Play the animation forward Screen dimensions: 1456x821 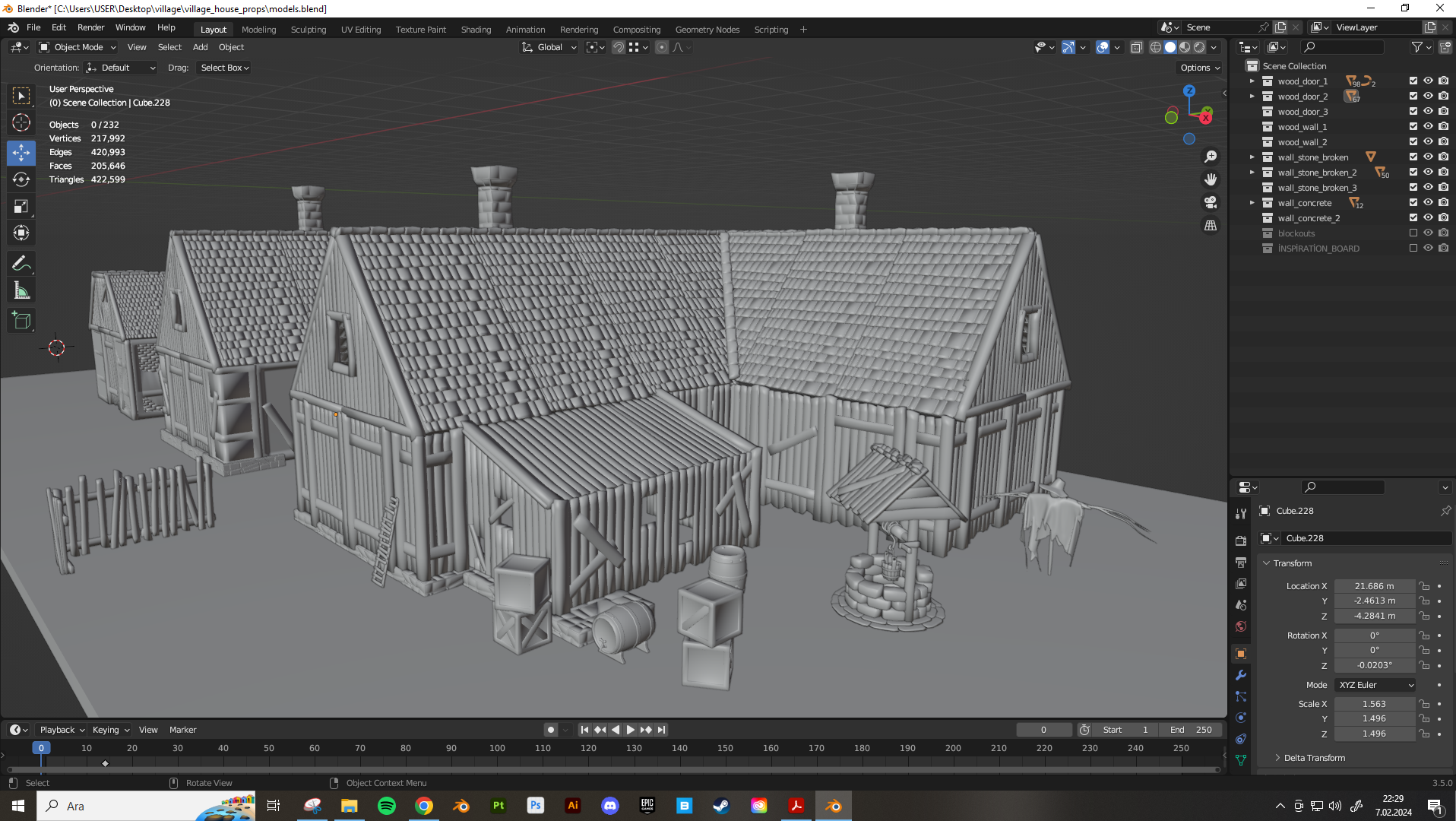631,730
